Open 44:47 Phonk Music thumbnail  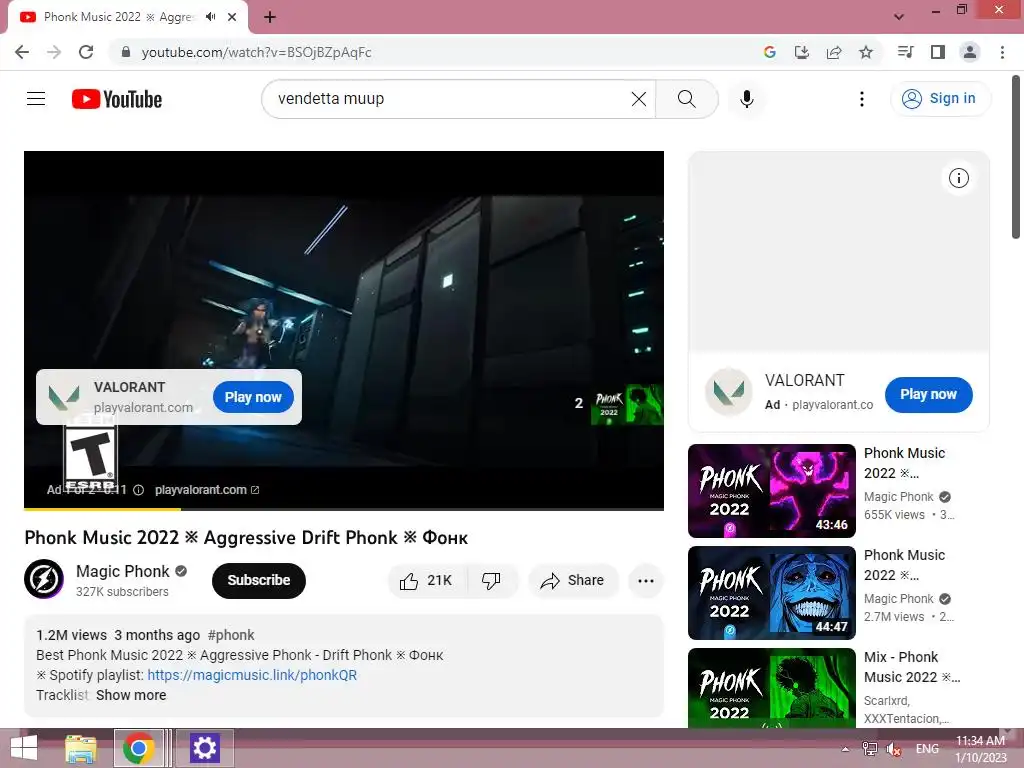(771, 593)
